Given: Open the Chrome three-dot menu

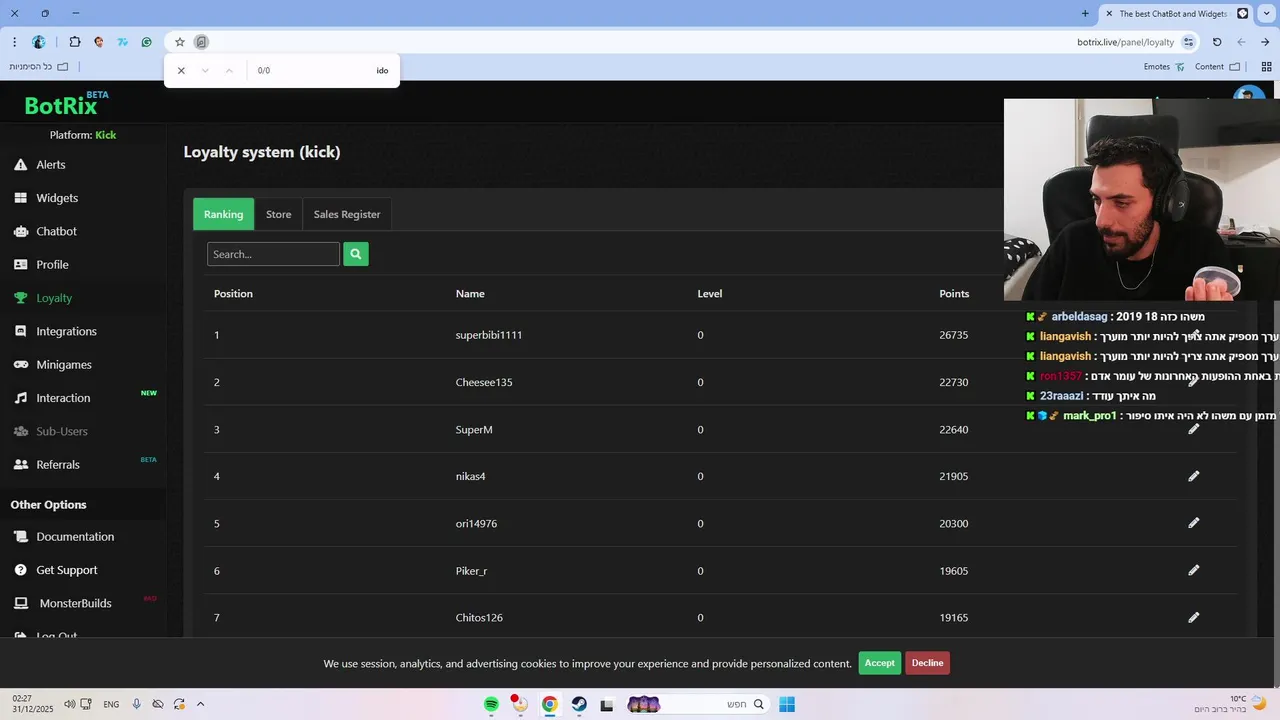Looking at the screenshot, I should pos(14,42).
